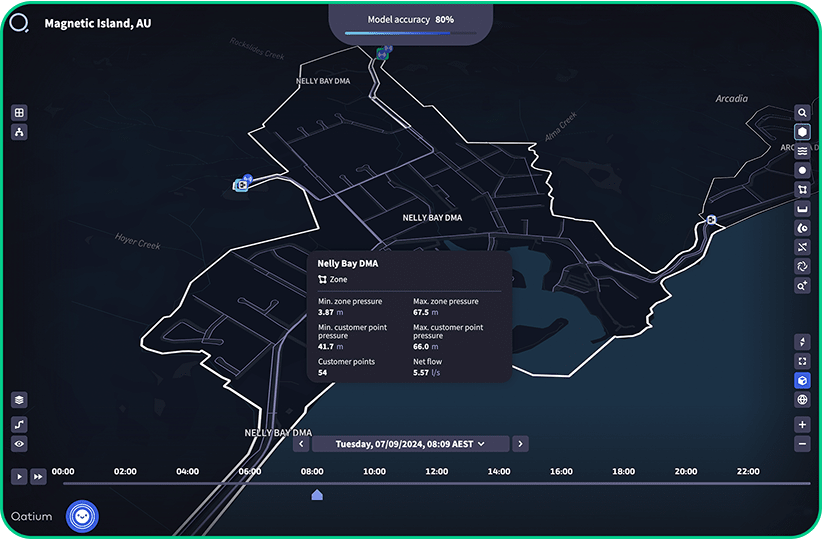Viewport: 823px width, 540px height.
Task: Zoom in the map with plus button
Action: (802, 424)
